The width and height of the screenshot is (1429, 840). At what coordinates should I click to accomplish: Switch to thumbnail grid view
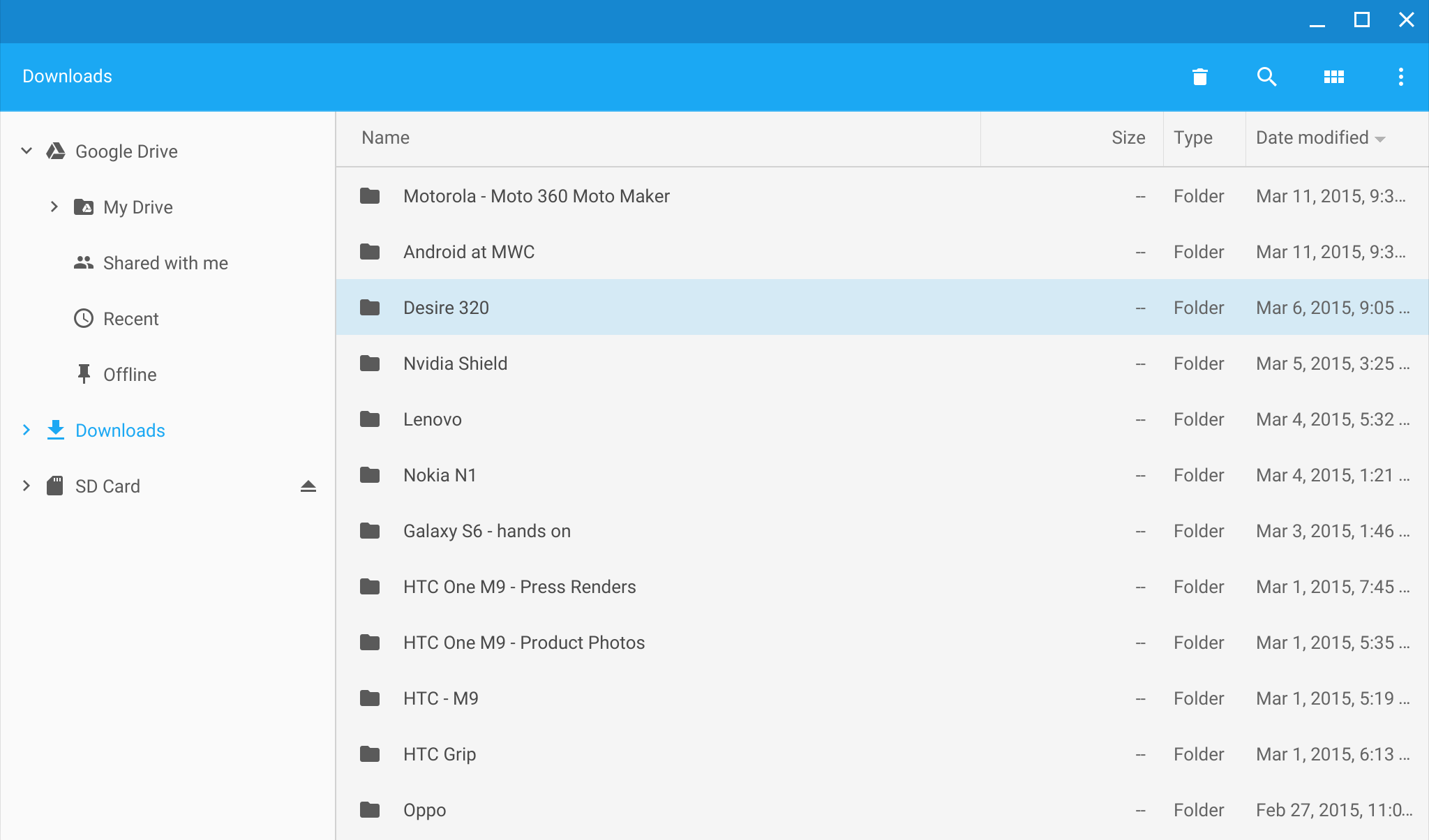pos(1334,77)
